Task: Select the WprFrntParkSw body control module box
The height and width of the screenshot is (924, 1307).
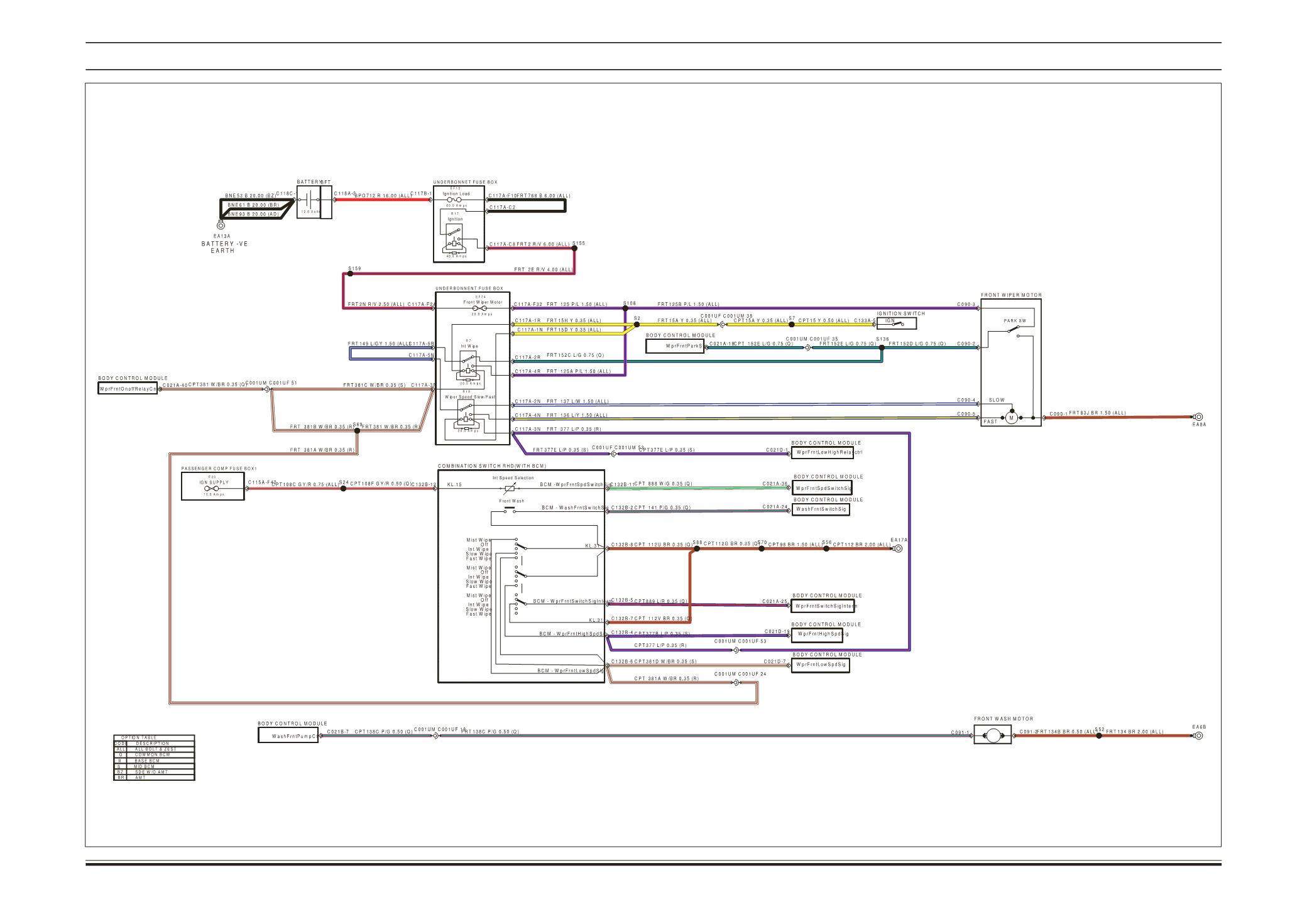Action: [675, 346]
